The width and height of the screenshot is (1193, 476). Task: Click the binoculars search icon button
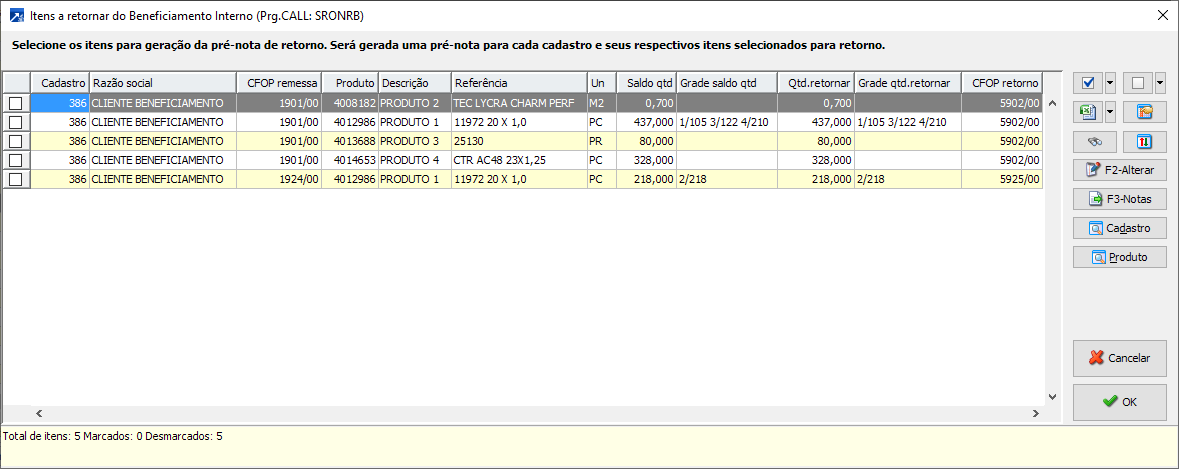coord(1094,142)
